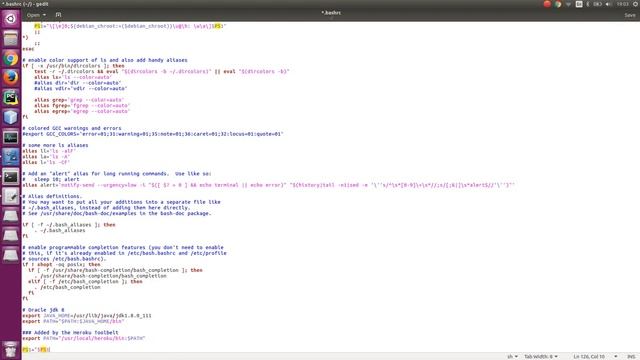640x360 pixels.
Task: Save the .bashrc file
Action: coord(630,15)
